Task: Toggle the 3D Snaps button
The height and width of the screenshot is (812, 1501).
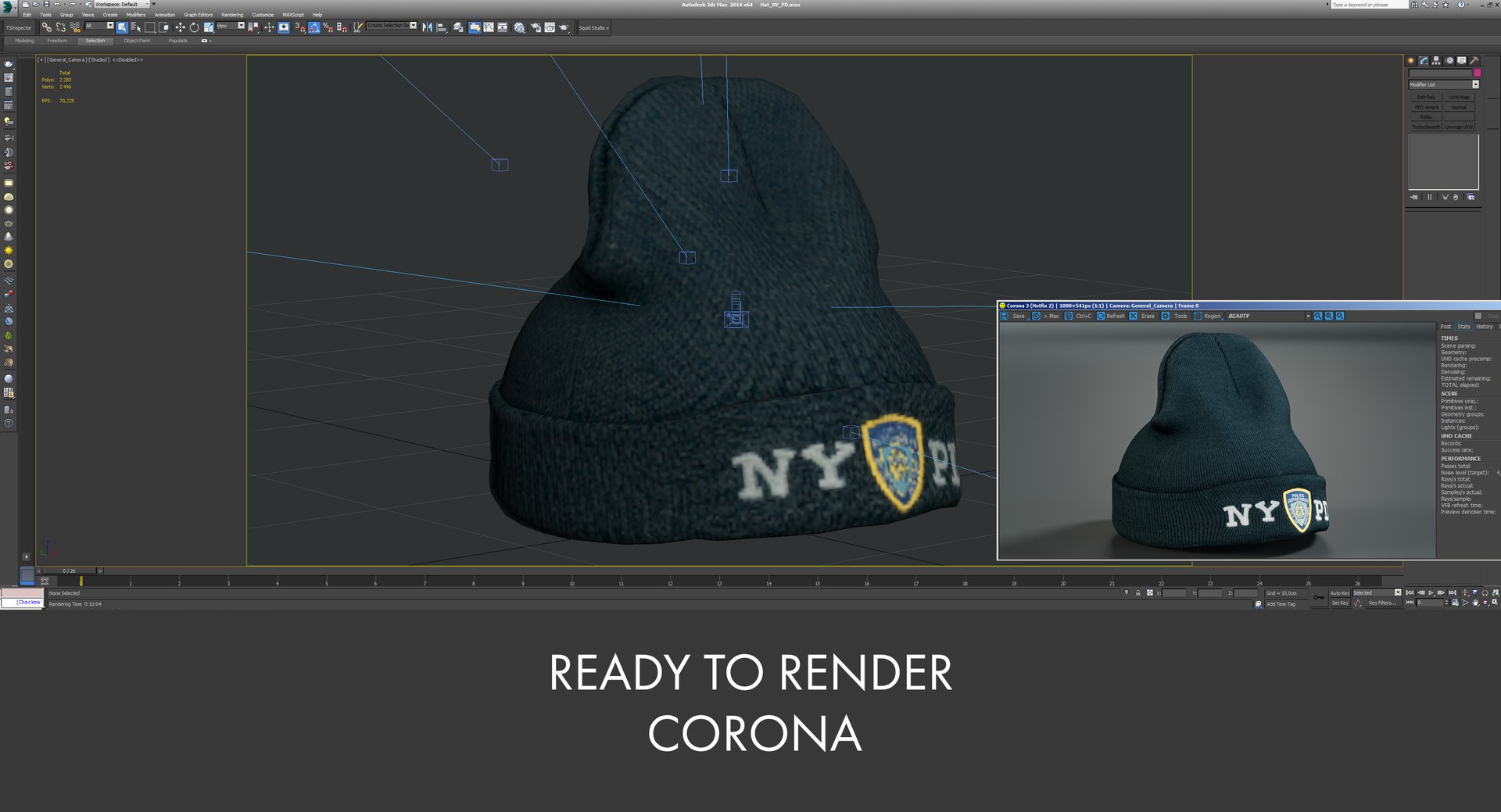Action: point(300,27)
